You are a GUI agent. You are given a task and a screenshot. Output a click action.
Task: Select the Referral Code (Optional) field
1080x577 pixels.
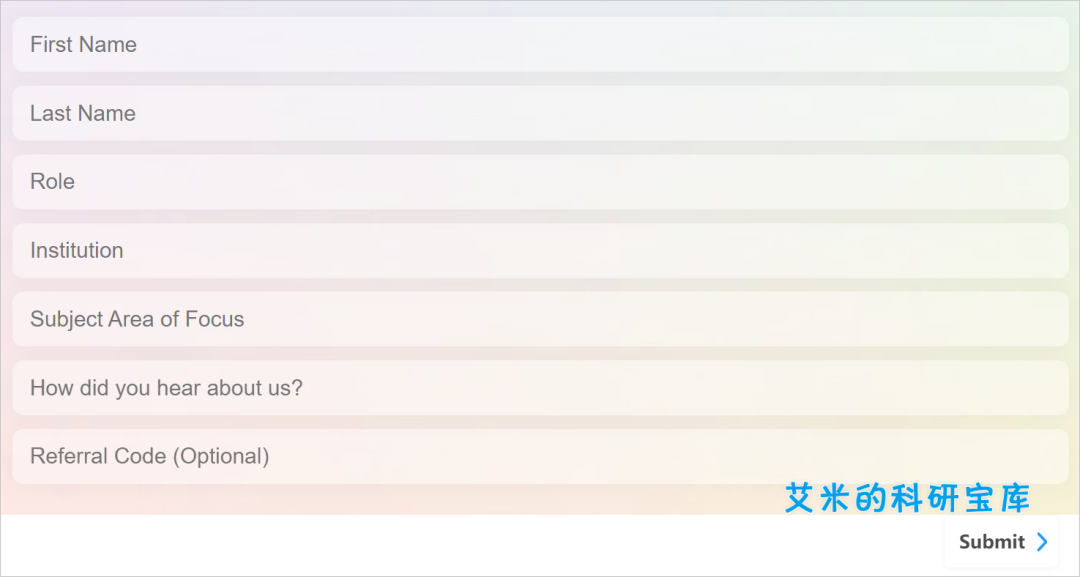point(540,457)
